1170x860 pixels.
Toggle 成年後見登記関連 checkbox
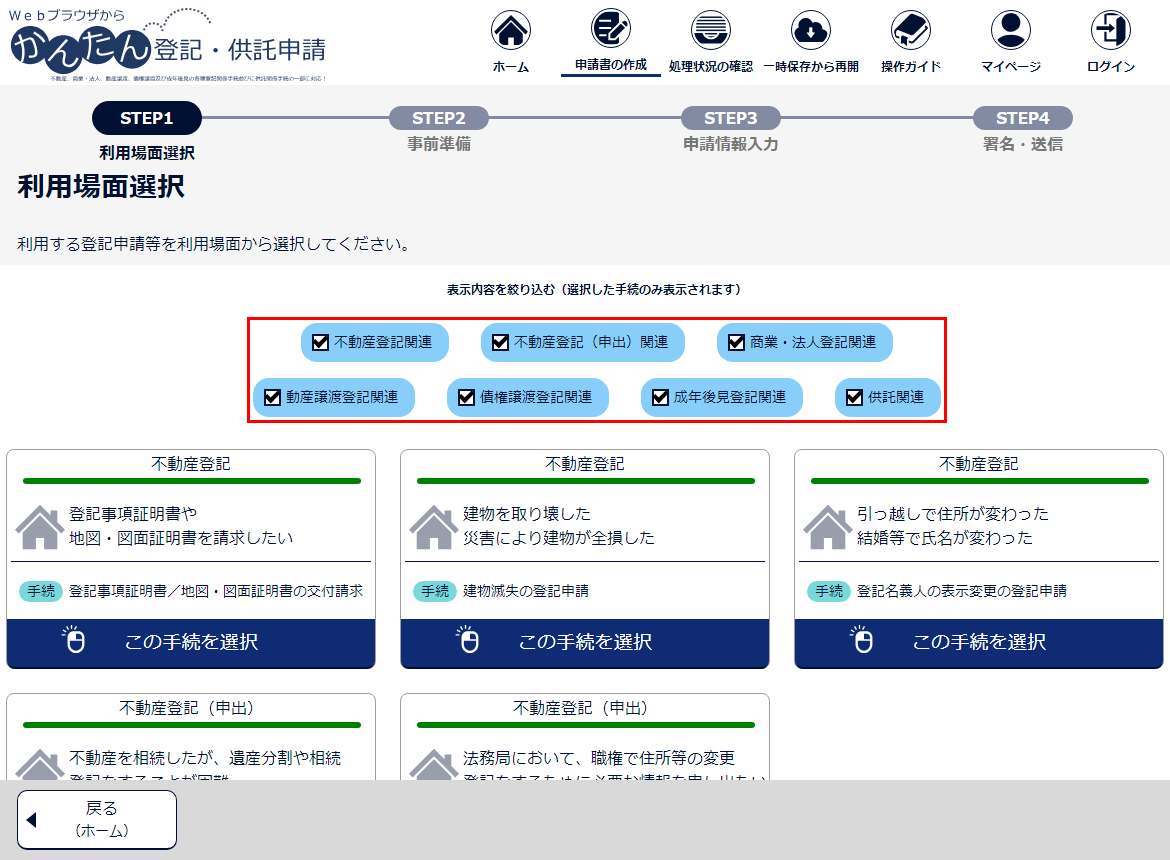pyautogui.click(x=660, y=397)
